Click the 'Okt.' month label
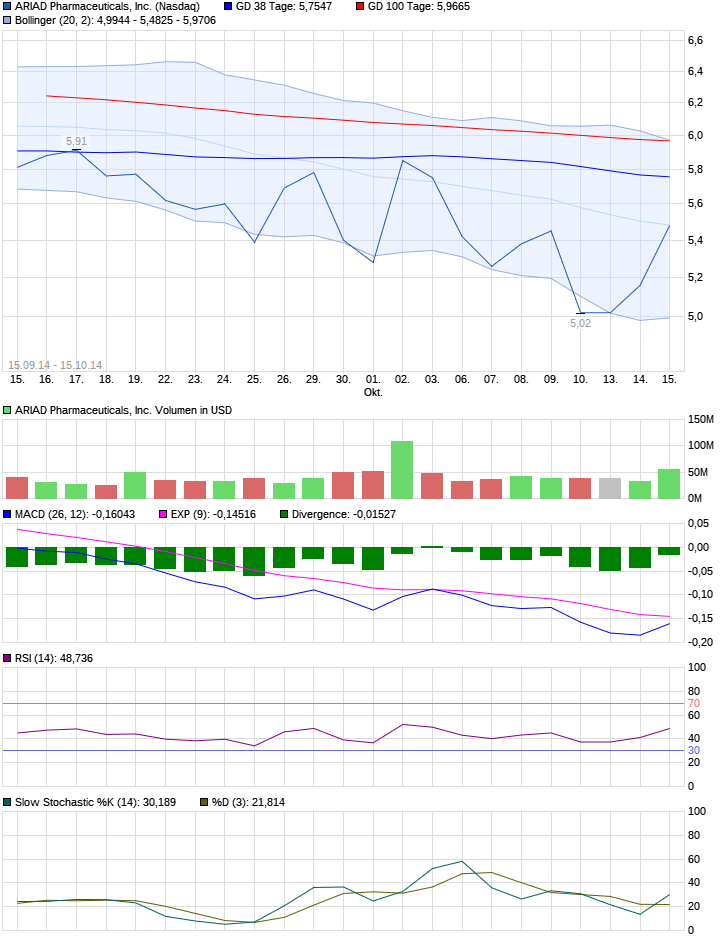 (373, 392)
